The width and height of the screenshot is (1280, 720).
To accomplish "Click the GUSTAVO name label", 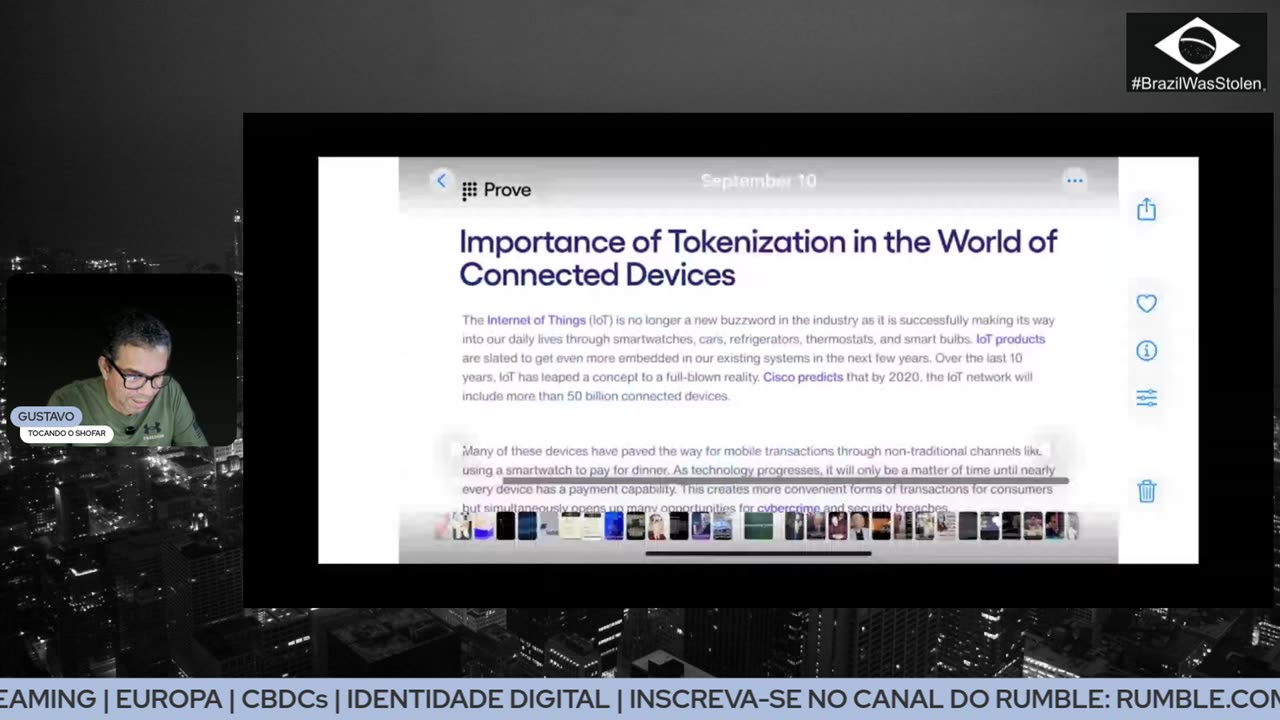I will click(46, 416).
